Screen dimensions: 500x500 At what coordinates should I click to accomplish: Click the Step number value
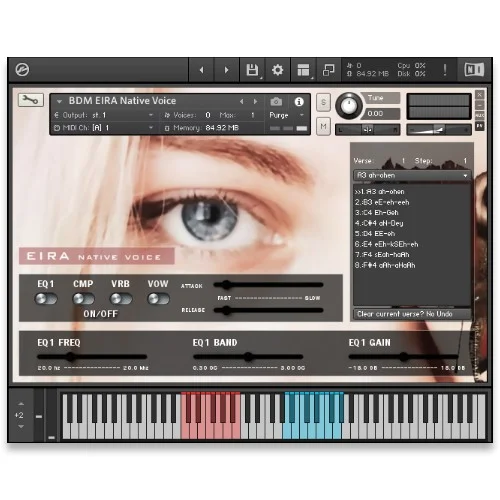click(x=465, y=161)
